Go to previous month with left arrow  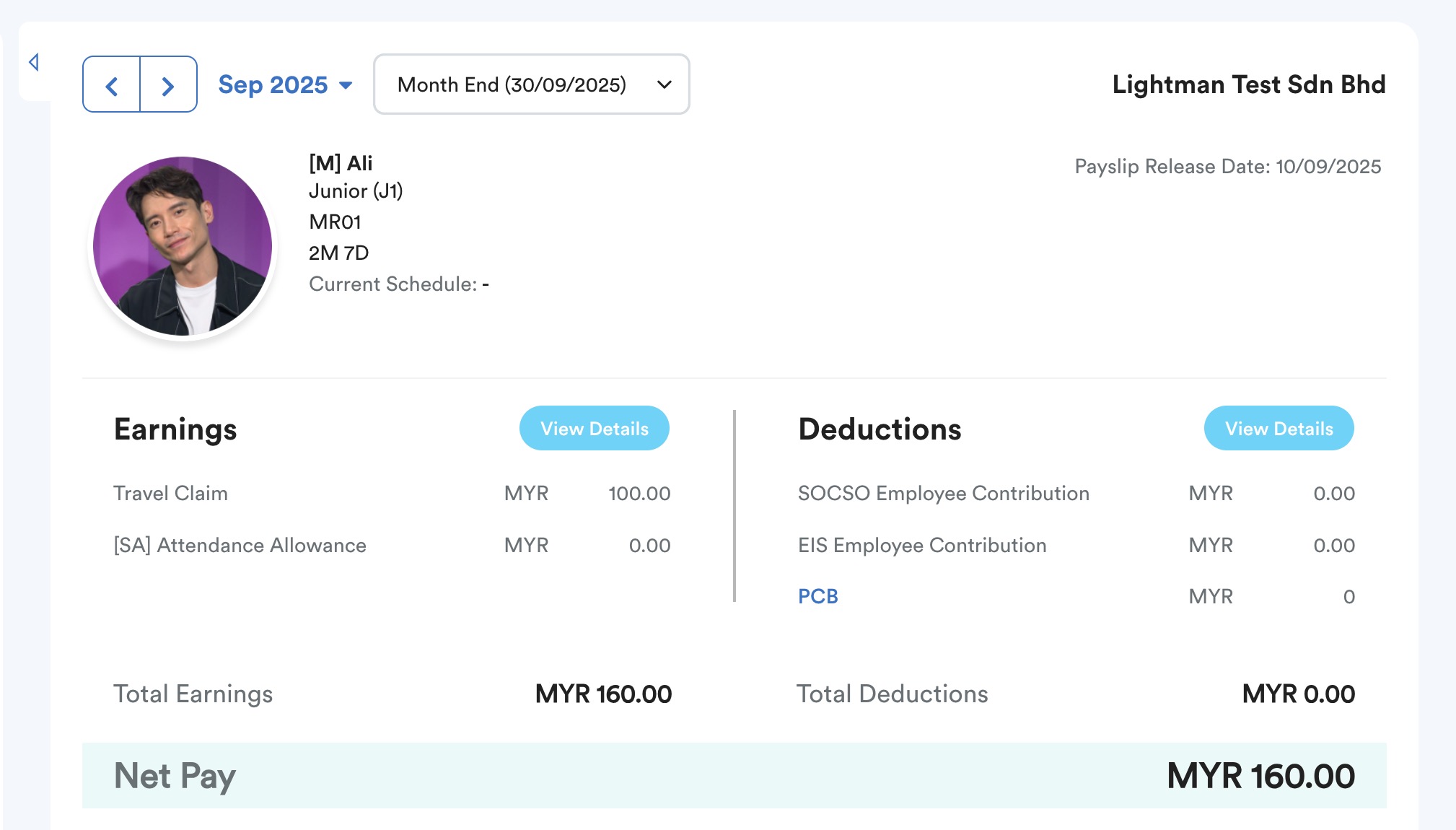(112, 85)
